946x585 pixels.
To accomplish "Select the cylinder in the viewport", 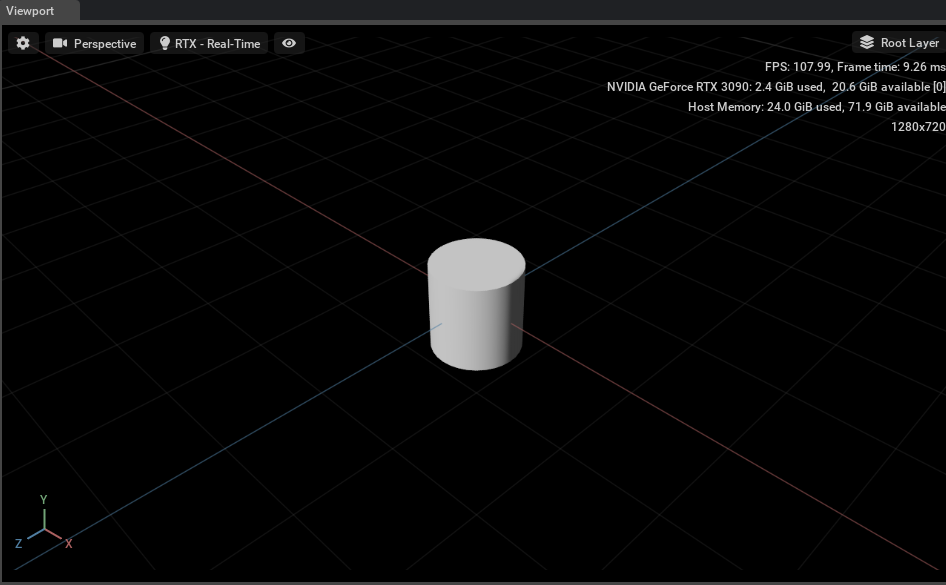I will pyautogui.click(x=477, y=303).
